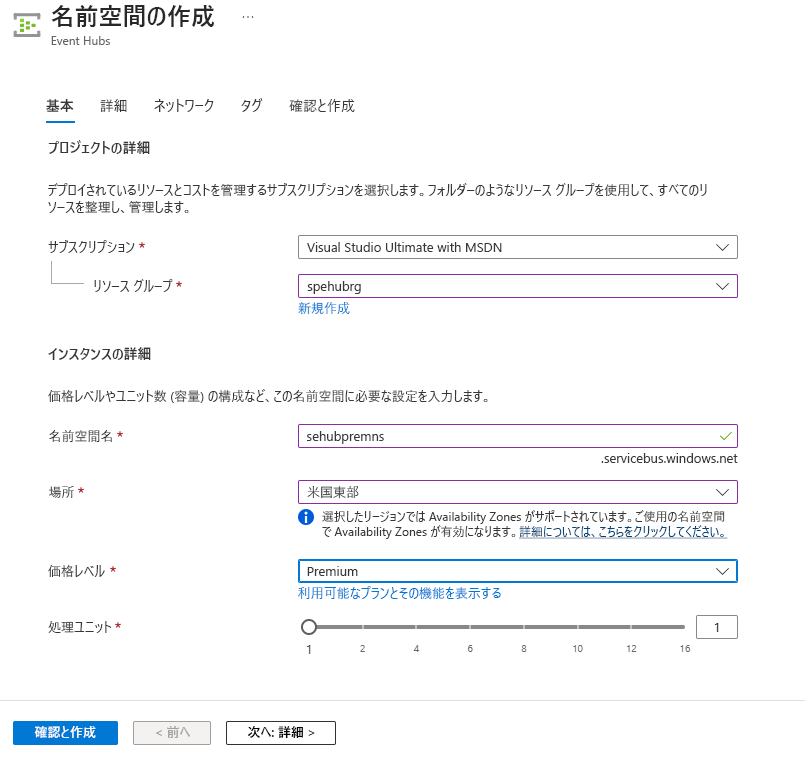Image resolution: width=805 pixels, height=757 pixels.
Task: Click the 処理ユニット slider handle
Action: [x=309, y=627]
